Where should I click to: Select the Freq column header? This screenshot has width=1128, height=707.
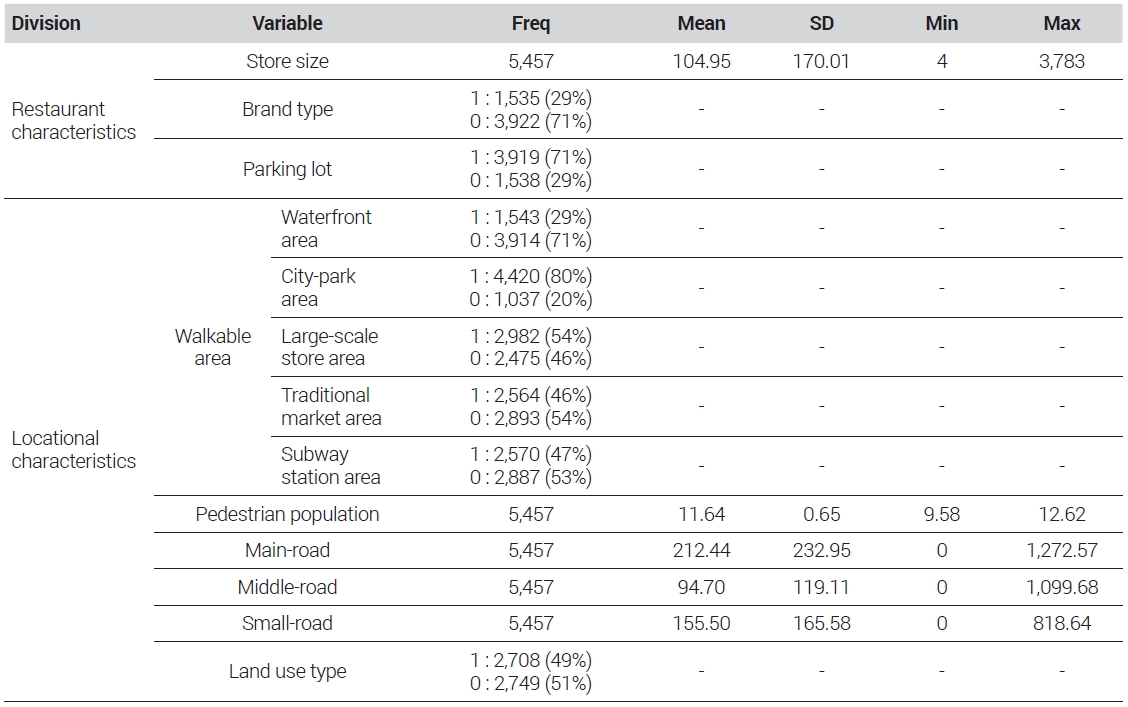coord(531,24)
